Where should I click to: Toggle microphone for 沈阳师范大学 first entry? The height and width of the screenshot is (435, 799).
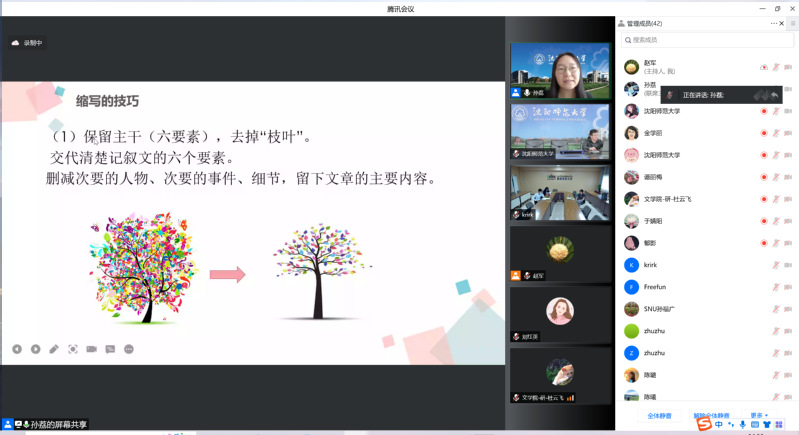[776, 111]
